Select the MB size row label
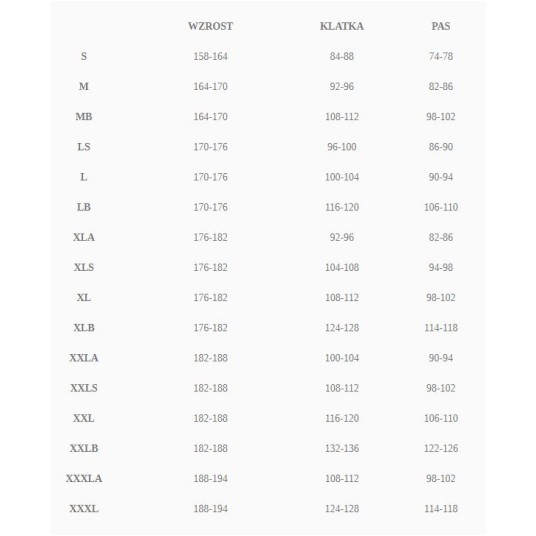Image resolution: width=536 pixels, height=536 pixels. click(84, 117)
